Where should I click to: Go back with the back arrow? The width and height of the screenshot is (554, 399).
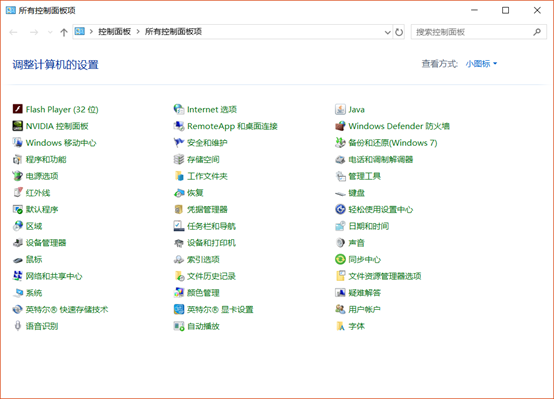coord(14,32)
